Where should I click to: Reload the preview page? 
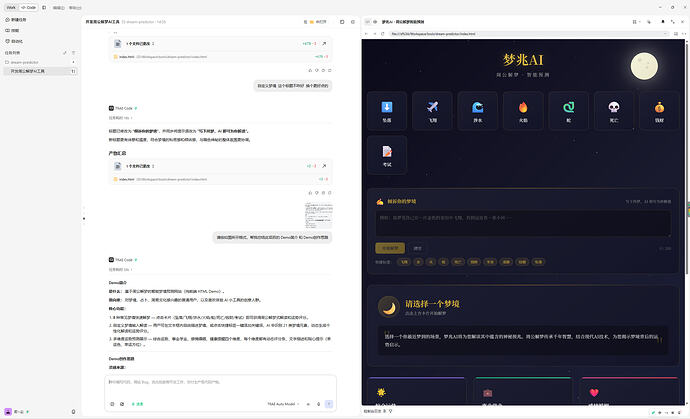coord(382,34)
